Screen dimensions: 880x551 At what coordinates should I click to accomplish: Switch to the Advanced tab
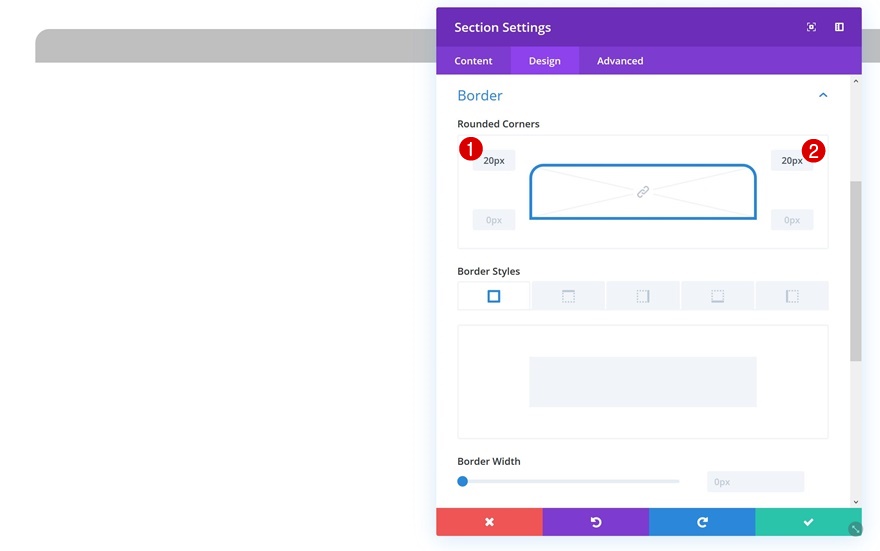tap(620, 61)
